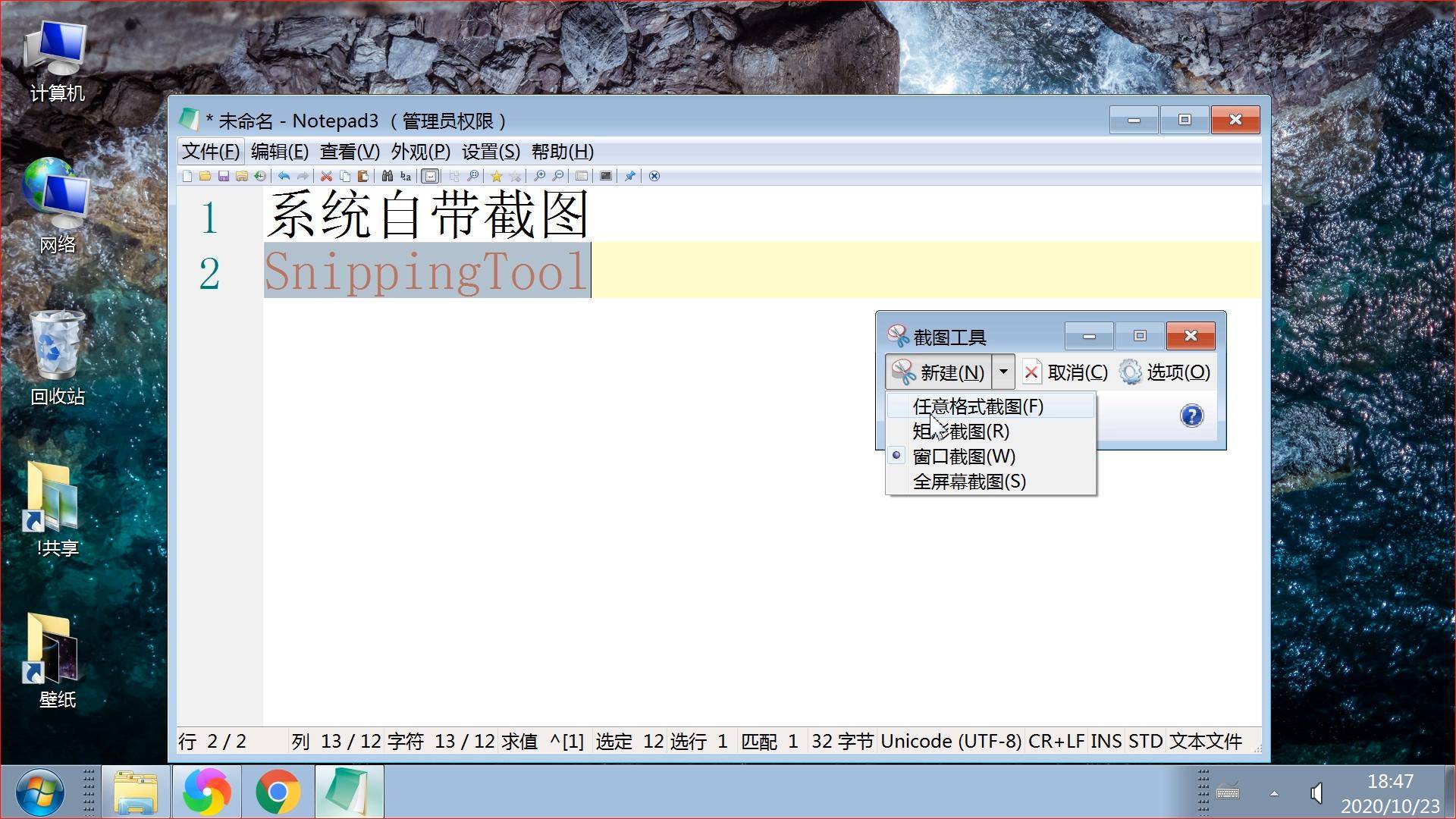Expand the 新建 dropdown arrow in Snipping Tool
This screenshot has width=1456, height=819.
tap(1003, 372)
